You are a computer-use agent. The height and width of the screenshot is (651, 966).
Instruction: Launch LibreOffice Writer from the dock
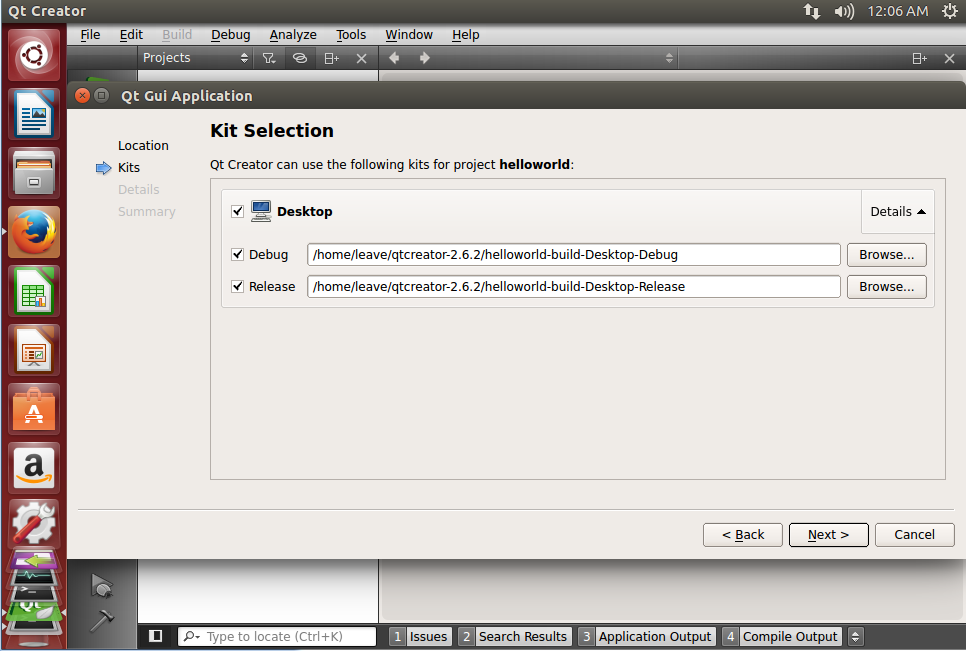coord(34,114)
